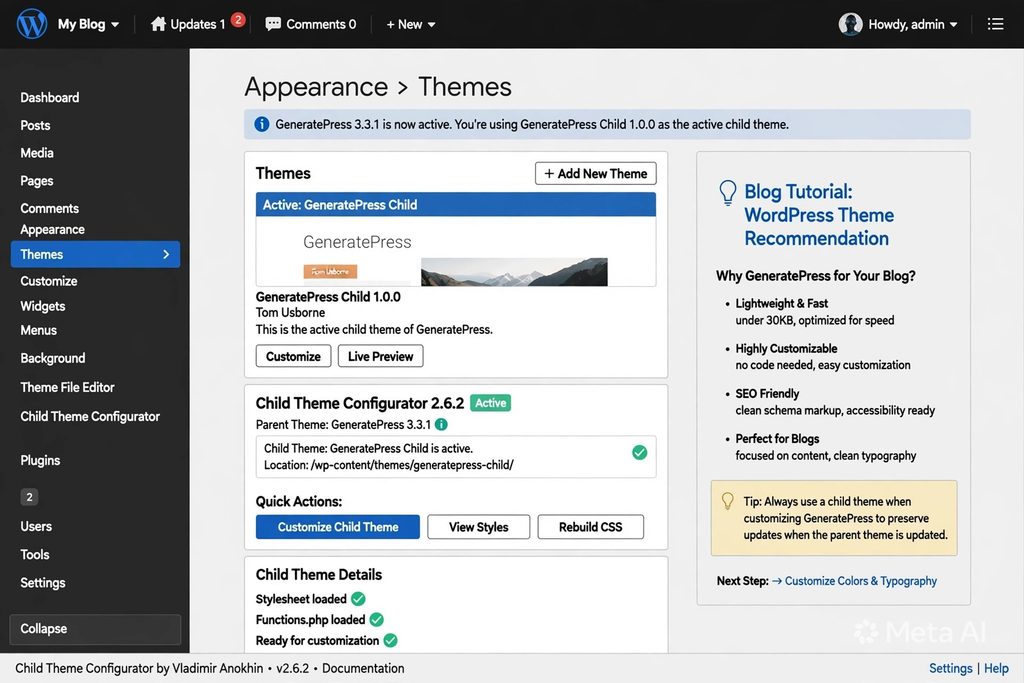Click the Blog Tutorial: WordPress Theme Recommendation heading
Image resolution: width=1024 pixels, height=683 pixels.
pos(819,215)
